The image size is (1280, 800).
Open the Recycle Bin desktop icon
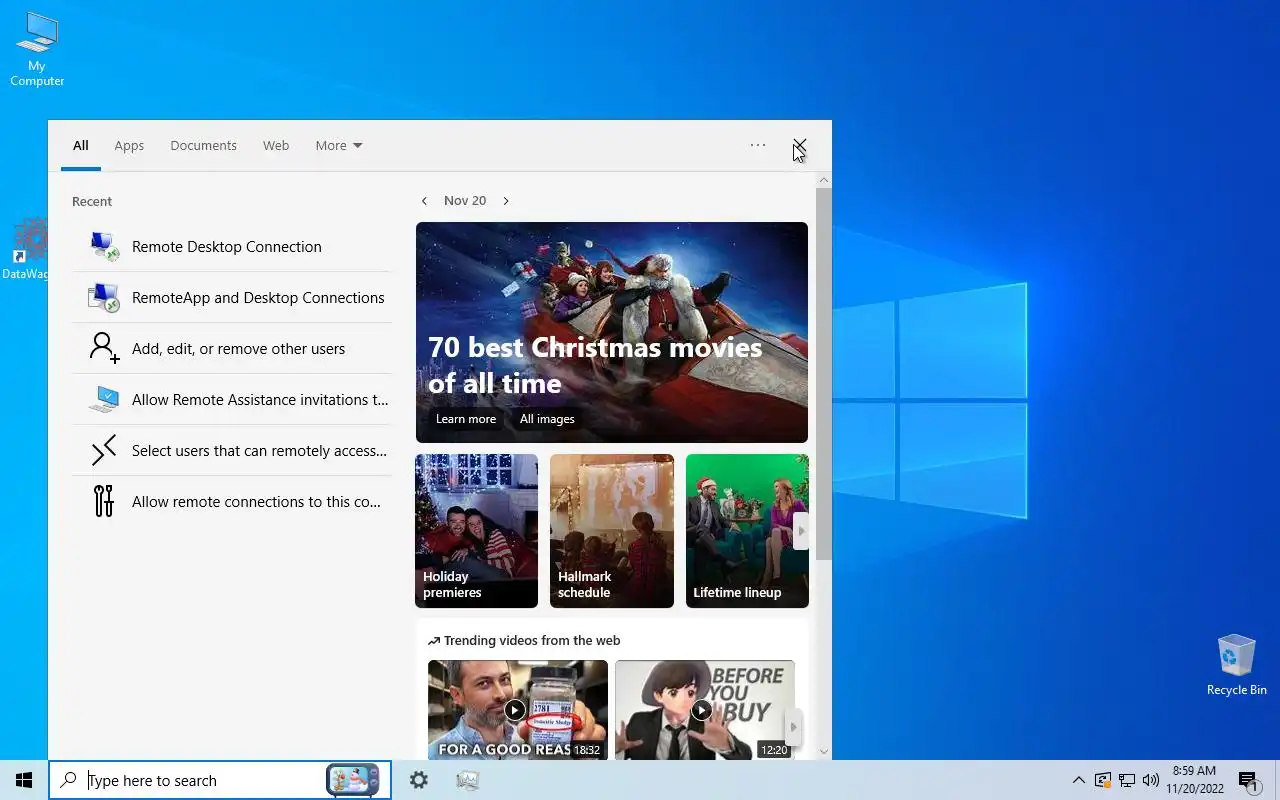coord(1236,665)
